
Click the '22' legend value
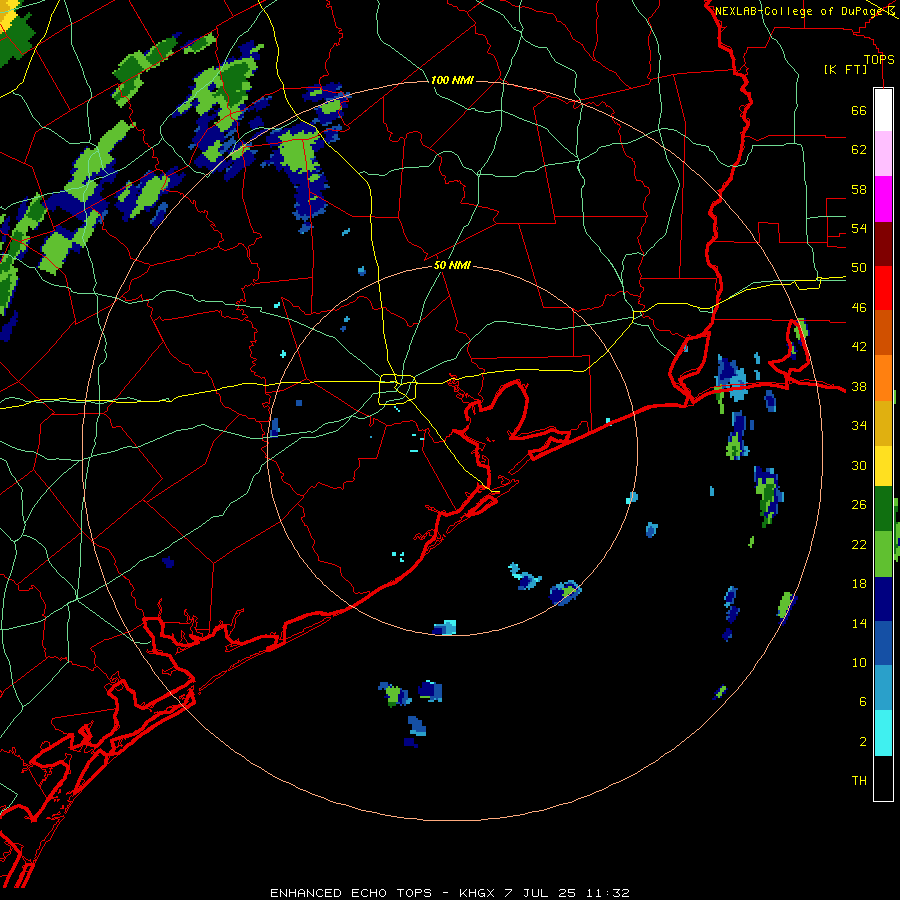[x=859, y=544]
